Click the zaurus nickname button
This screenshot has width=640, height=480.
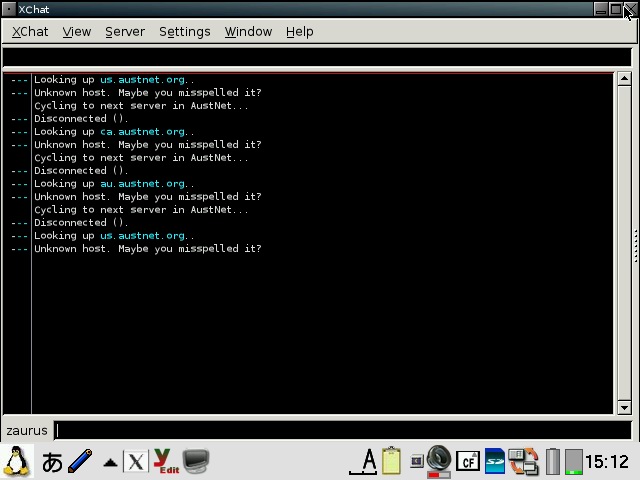[x=27, y=430]
